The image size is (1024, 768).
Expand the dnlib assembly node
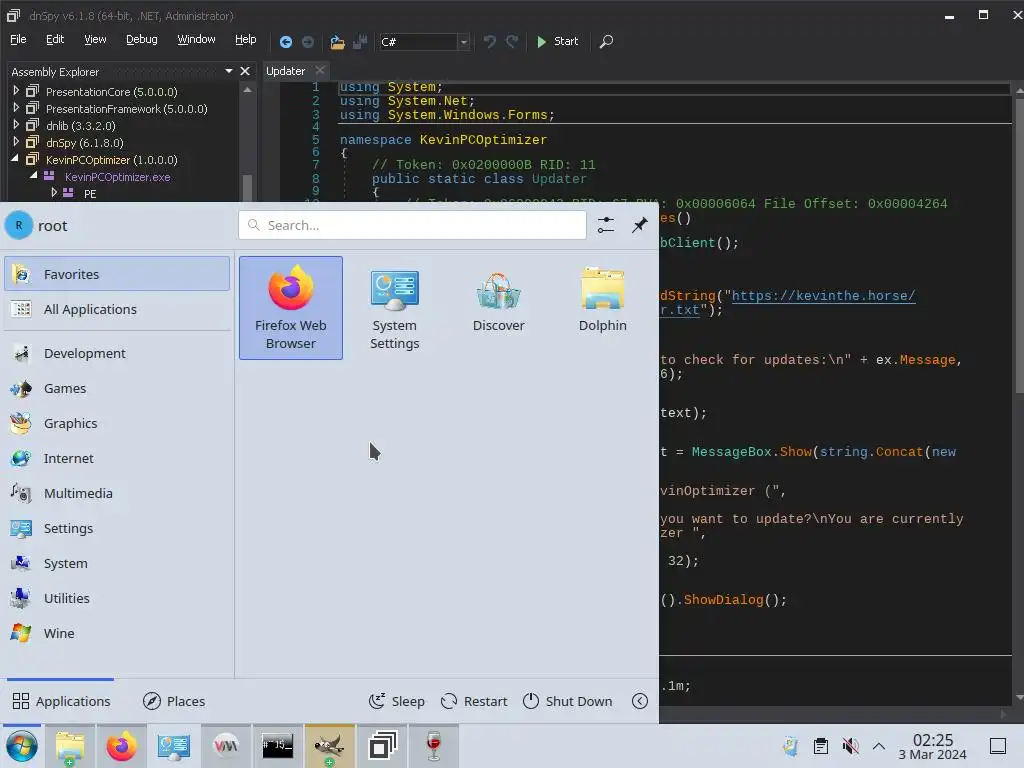click(16, 125)
